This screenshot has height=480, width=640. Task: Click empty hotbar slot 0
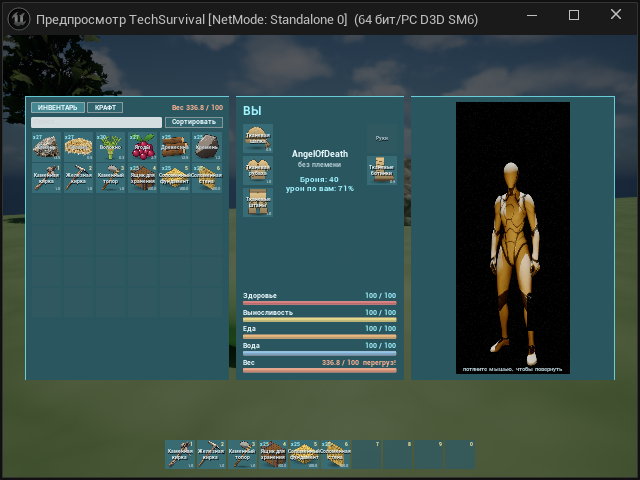(460, 454)
